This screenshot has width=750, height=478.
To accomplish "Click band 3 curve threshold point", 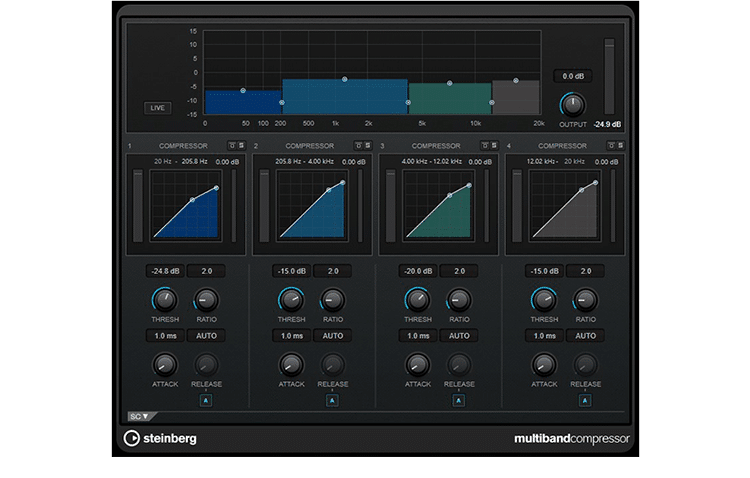I will [x=449, y=195].
